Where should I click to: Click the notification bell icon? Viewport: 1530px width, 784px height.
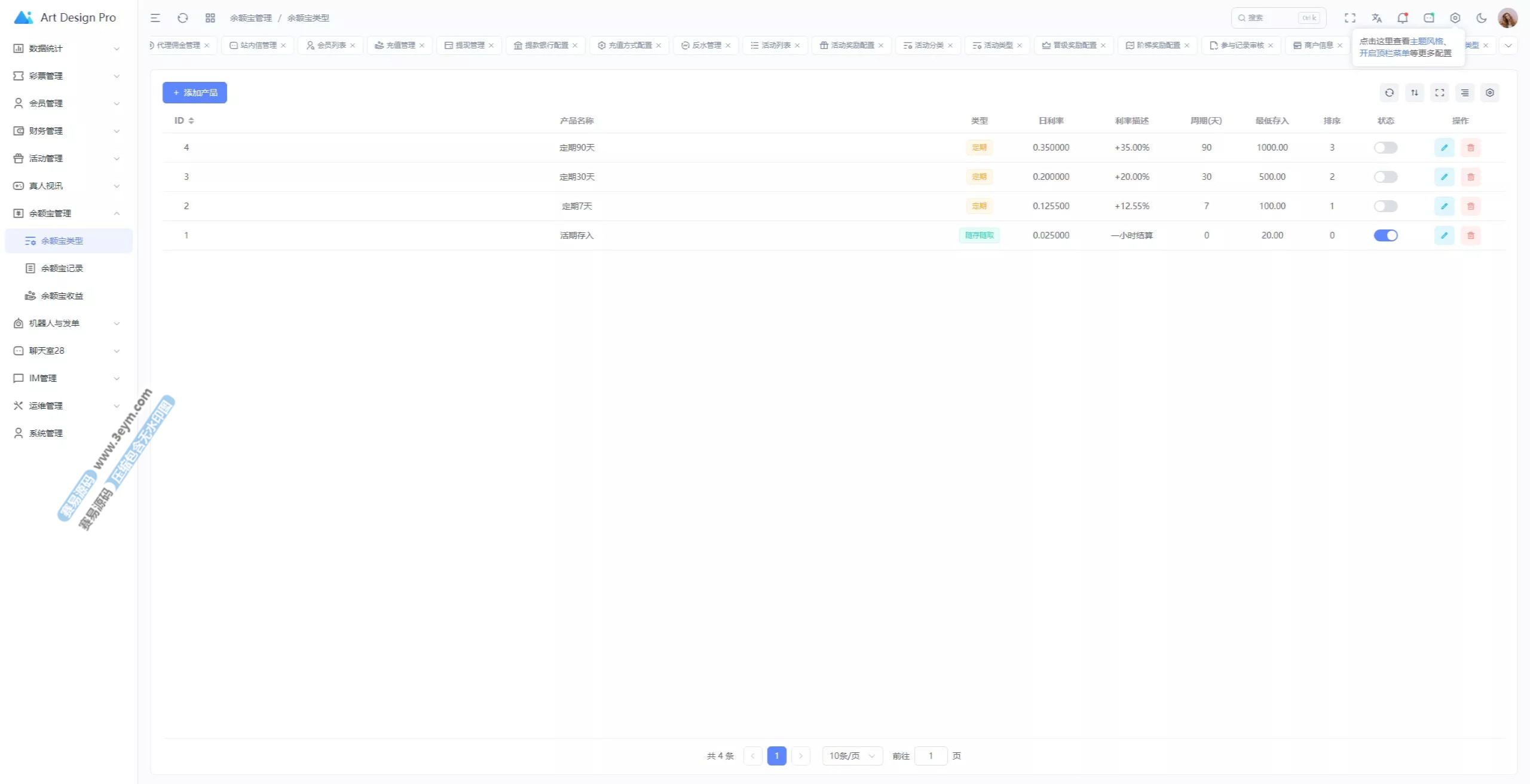click(1402, 18)
